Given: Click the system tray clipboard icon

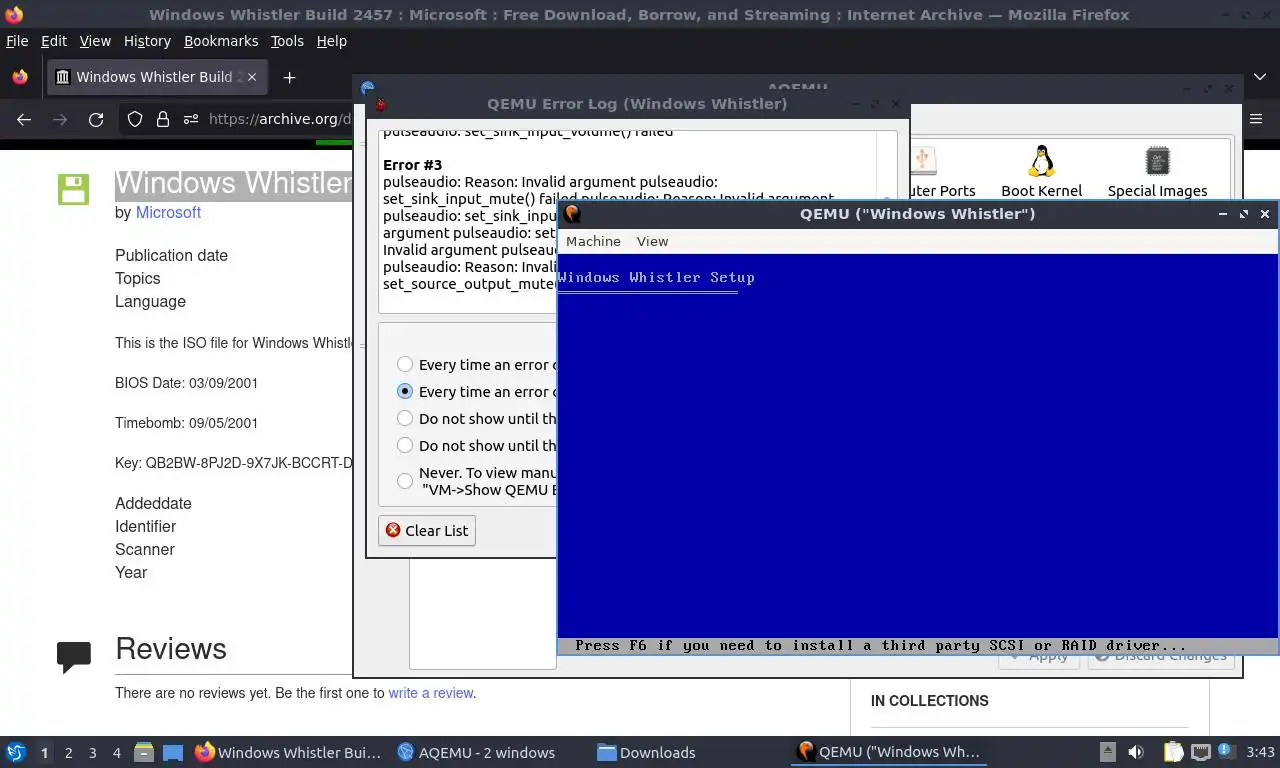Looking at the screenshot, I should [1173, 752].
